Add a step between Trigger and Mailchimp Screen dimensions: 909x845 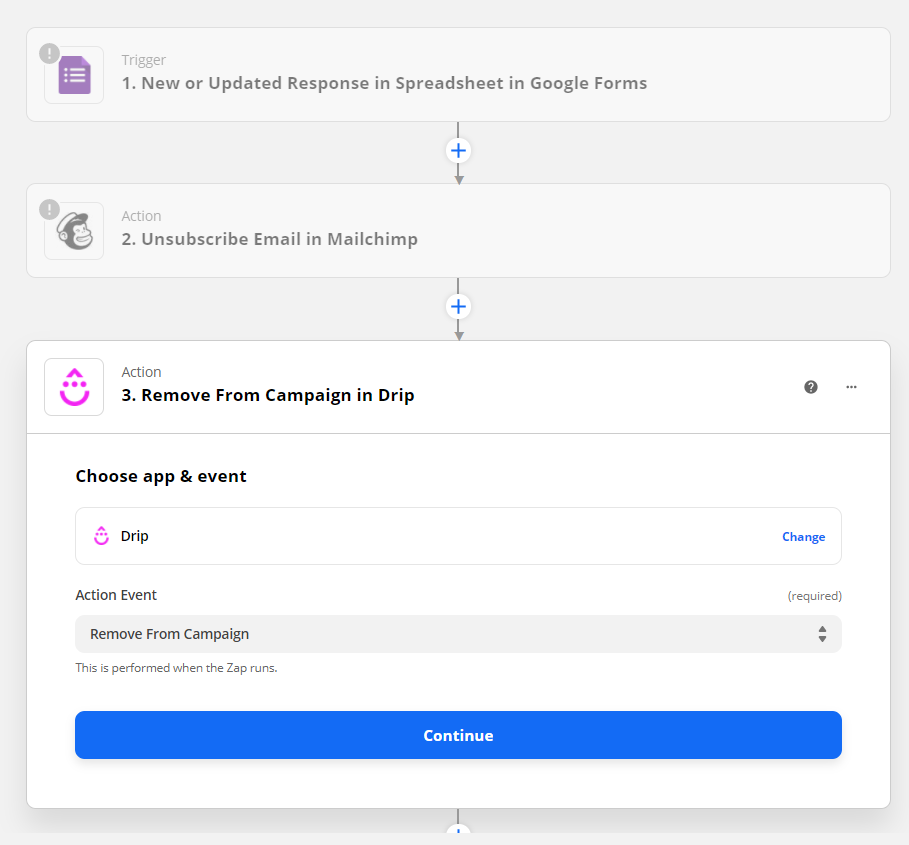458,151
